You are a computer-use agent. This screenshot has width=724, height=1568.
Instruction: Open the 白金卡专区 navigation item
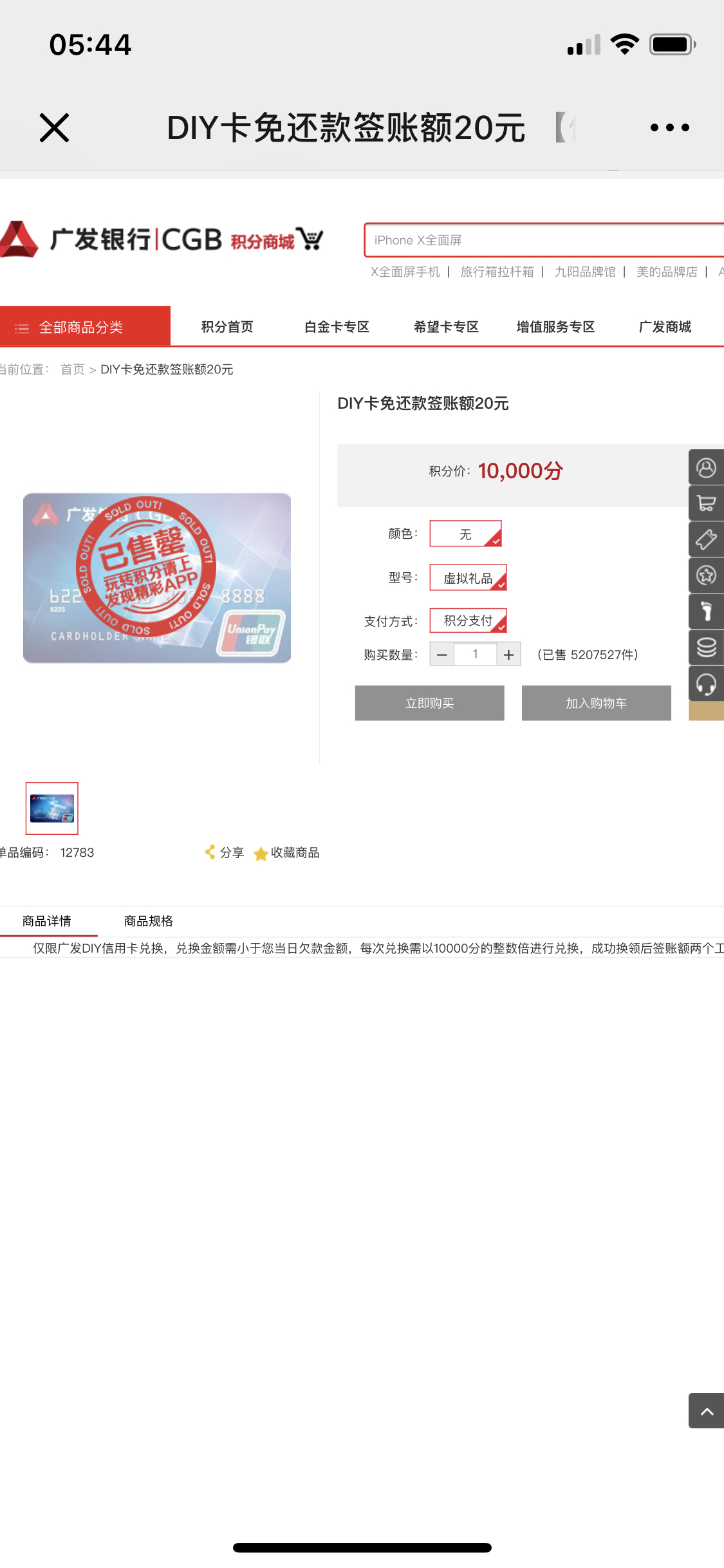tap(337, 327)
